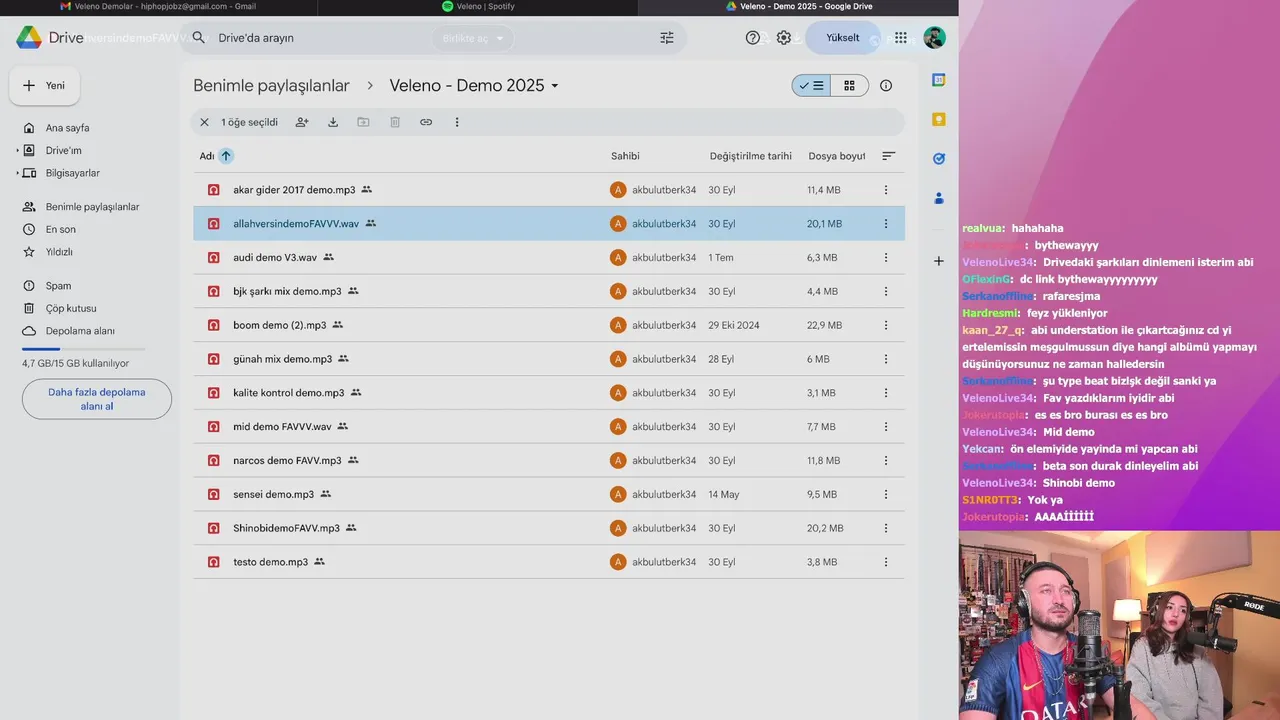Click the webcam video thumbnail
1280x720 pixels.
click(x=1119, y=625)
